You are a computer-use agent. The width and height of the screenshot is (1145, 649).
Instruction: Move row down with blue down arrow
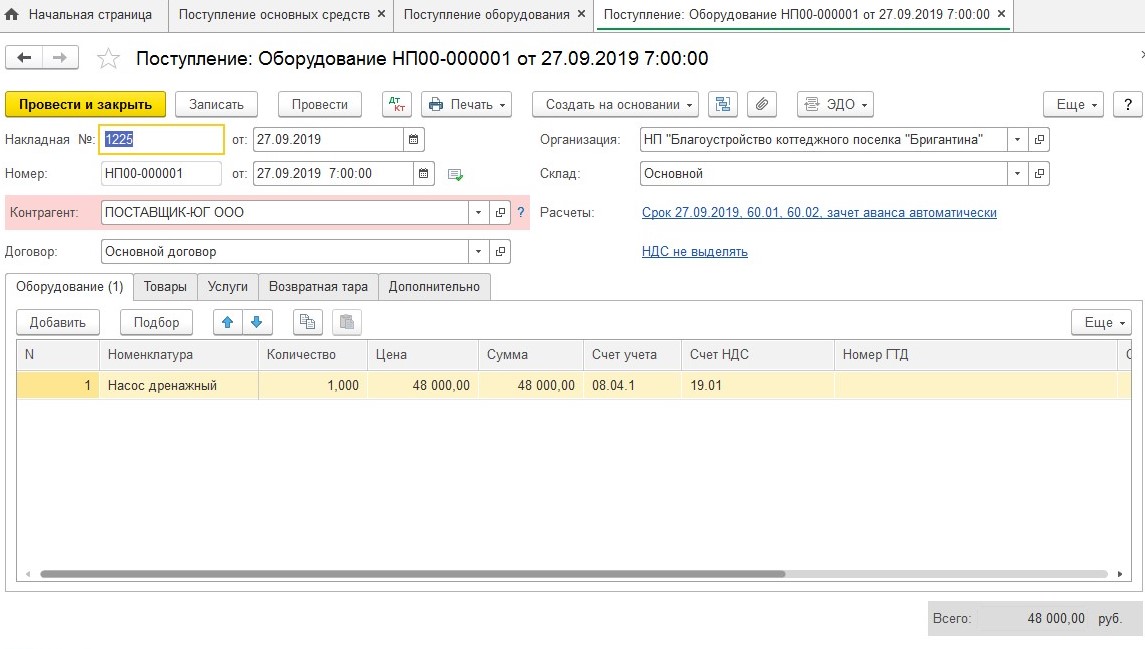click(x=257, y=322)
